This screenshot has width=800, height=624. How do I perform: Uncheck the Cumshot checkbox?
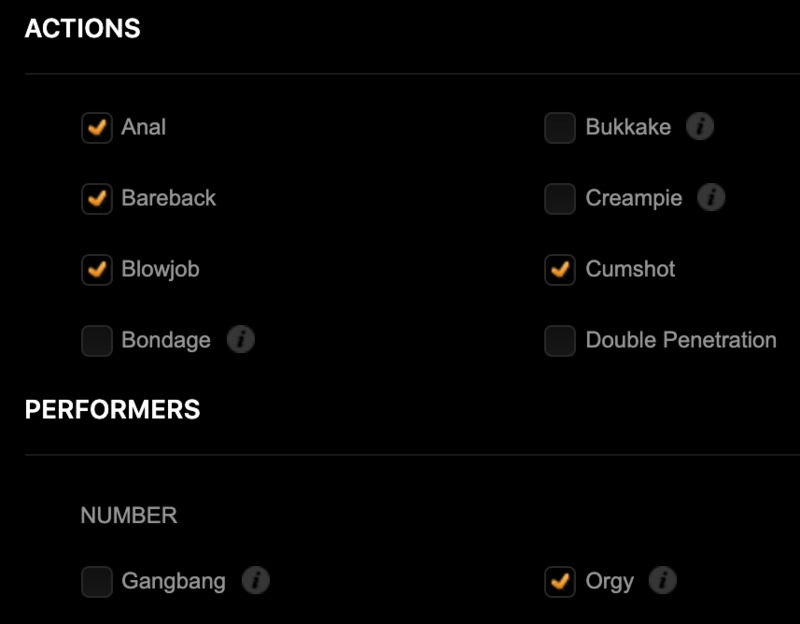[x=560, y=269]
